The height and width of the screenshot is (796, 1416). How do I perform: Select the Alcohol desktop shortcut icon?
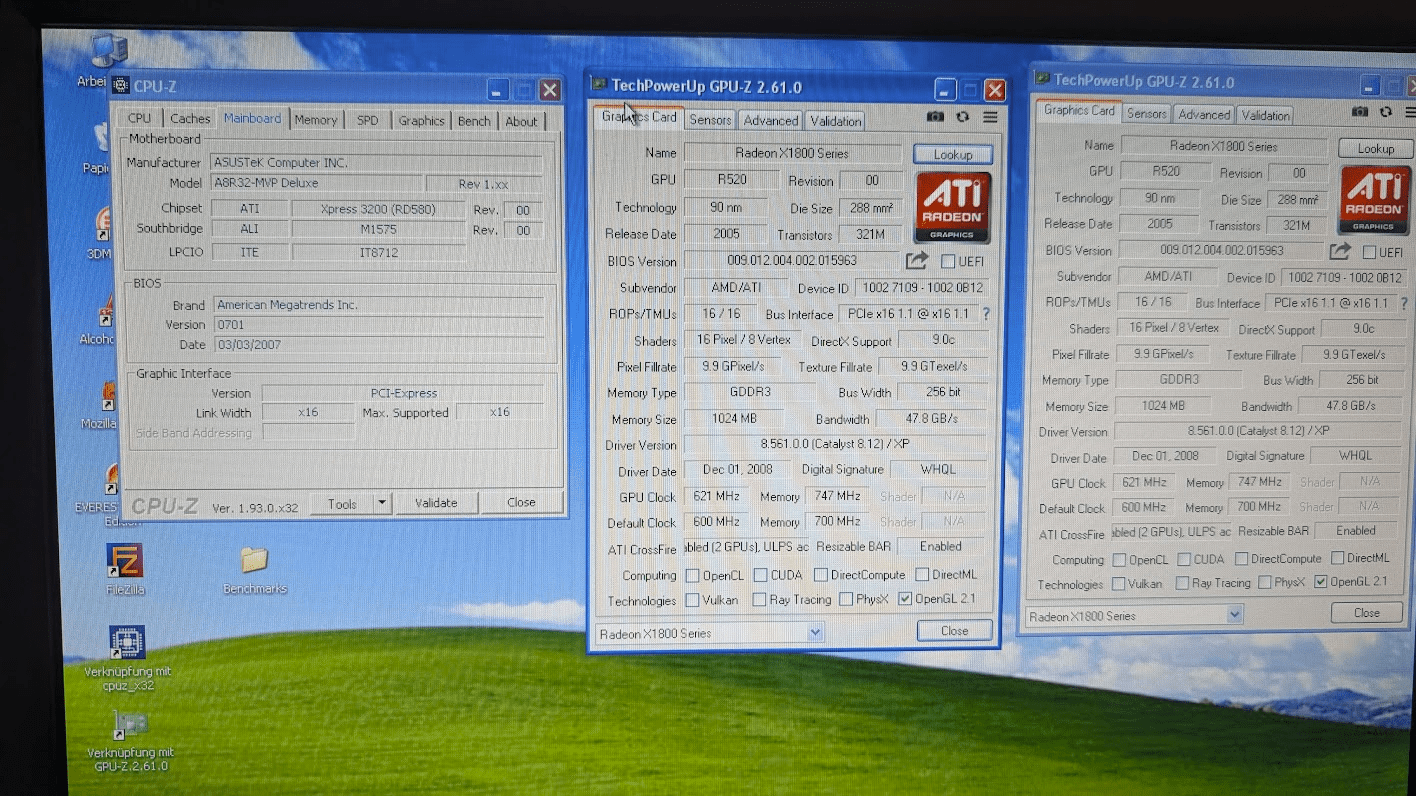106,312
